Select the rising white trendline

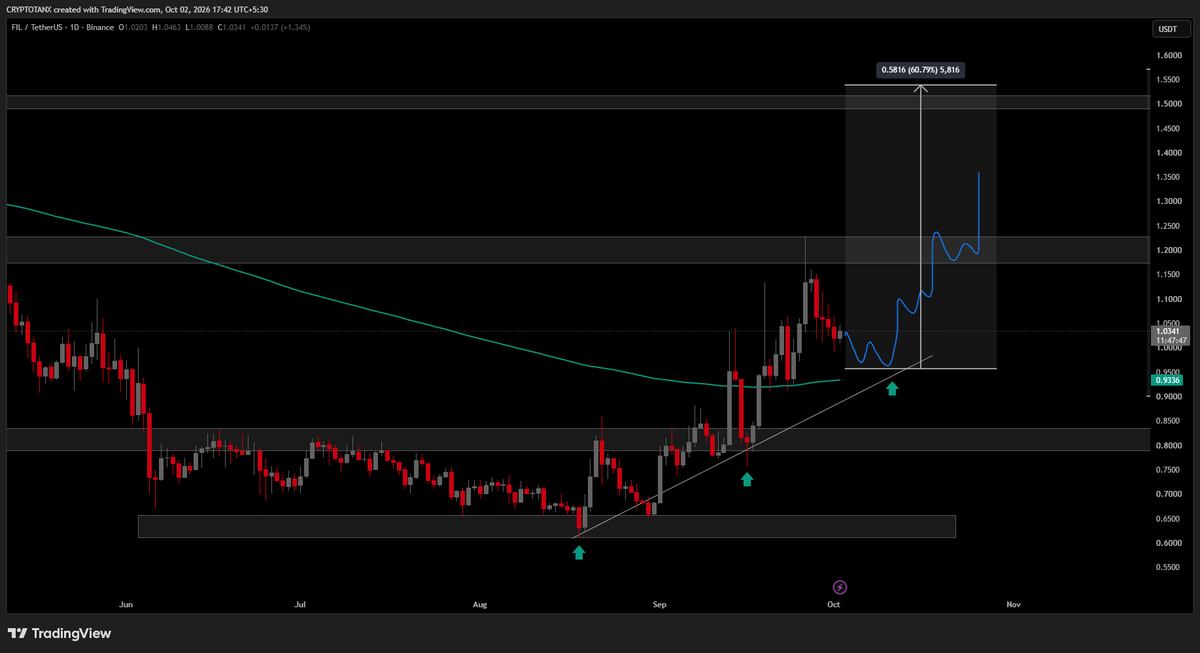750,447
